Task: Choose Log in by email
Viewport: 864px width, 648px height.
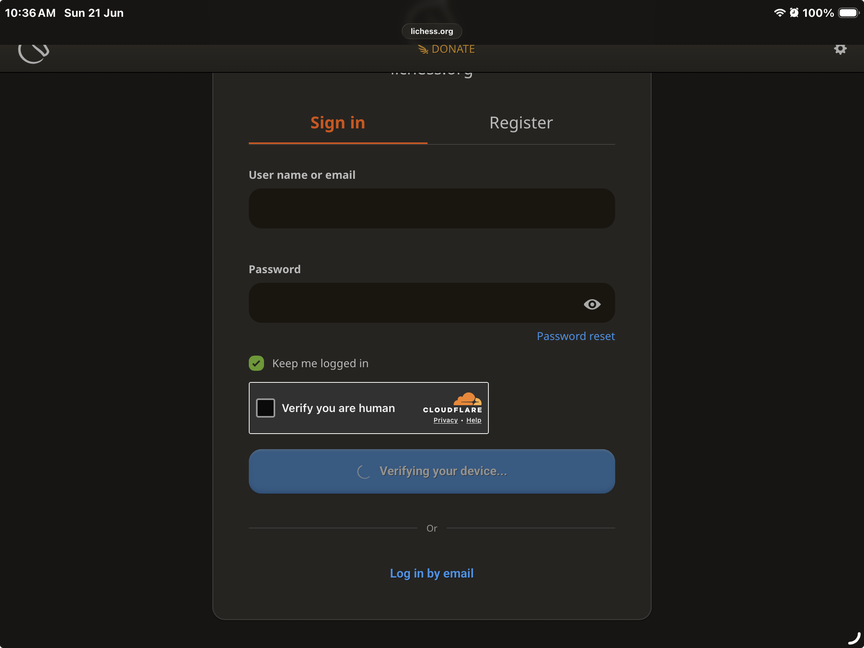Action: click(x=431, y=574)
